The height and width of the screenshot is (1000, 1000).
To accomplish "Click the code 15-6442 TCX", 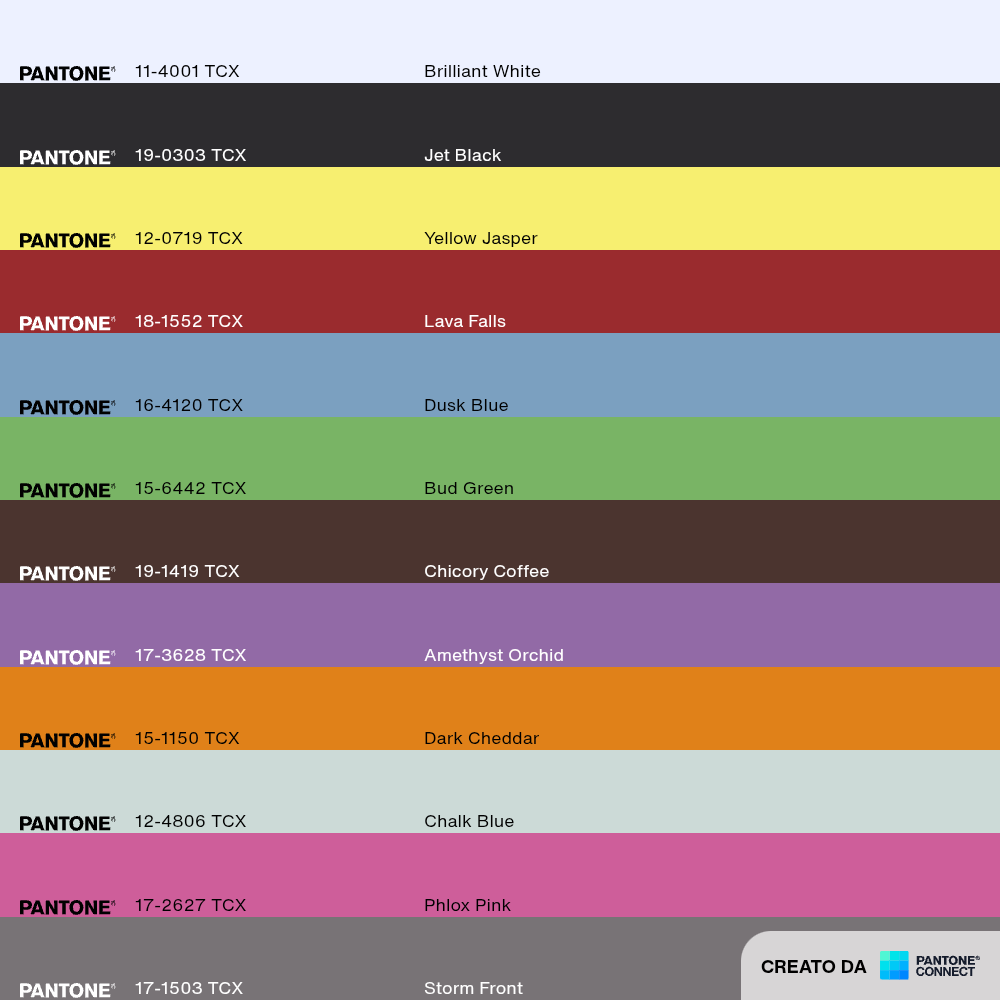I will (x=190, y=489).
